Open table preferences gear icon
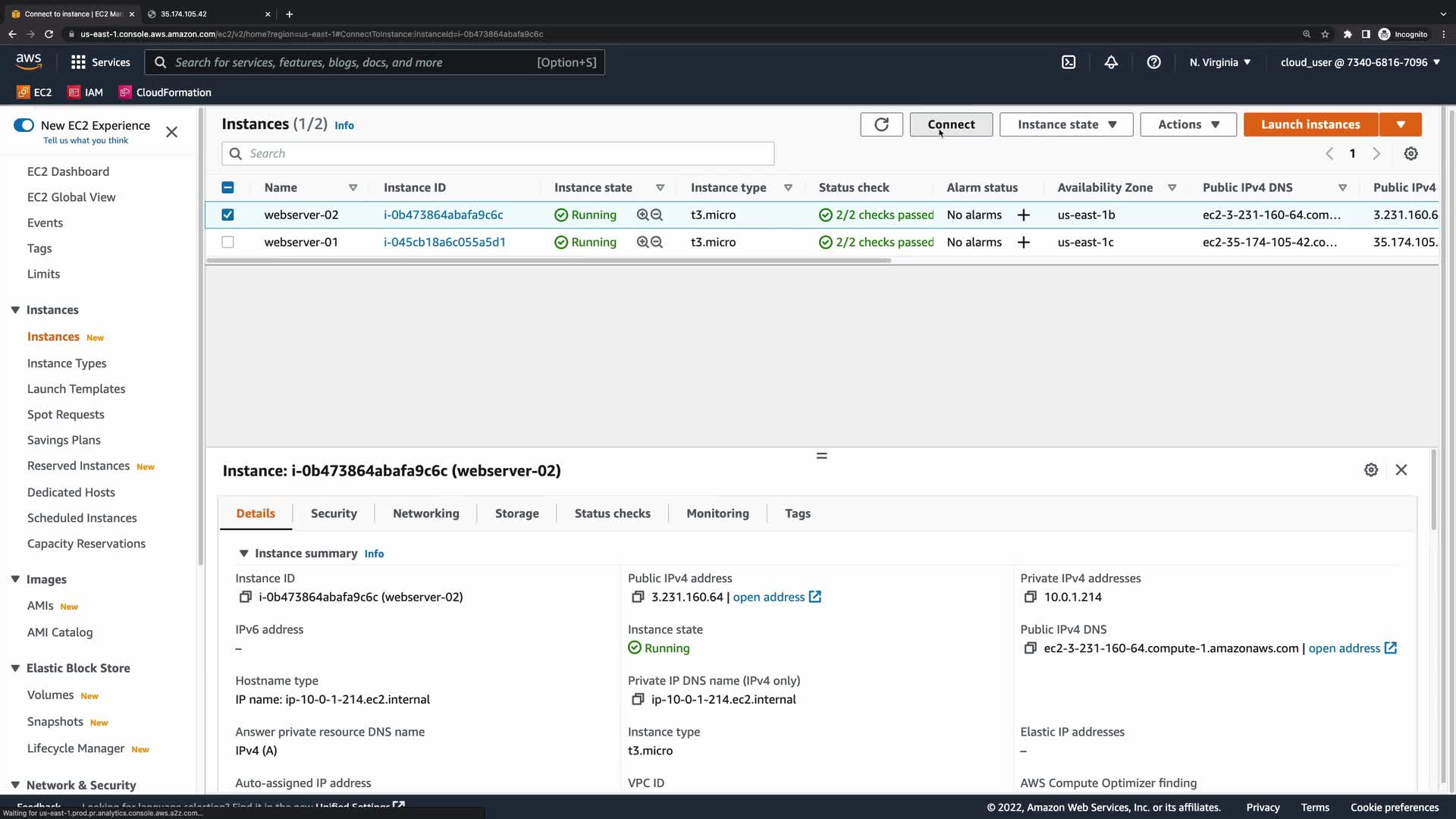Screen dimensions: 1456x819 coord(1410,154)
